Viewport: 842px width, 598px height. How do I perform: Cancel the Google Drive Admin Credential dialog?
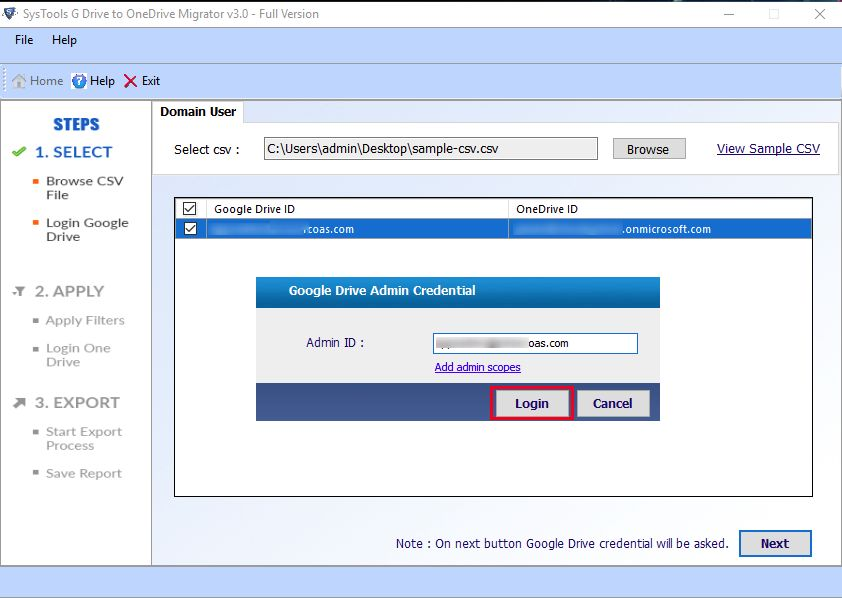click(613, 404)
